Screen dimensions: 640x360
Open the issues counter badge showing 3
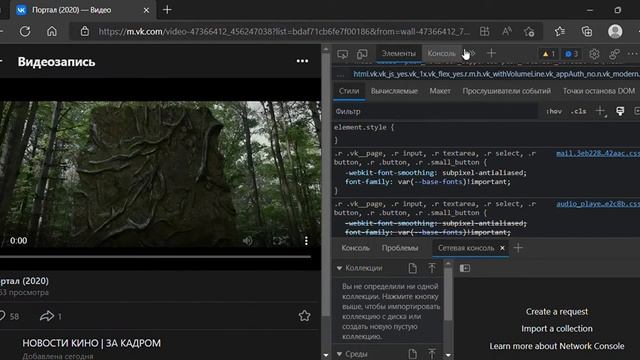571,53
